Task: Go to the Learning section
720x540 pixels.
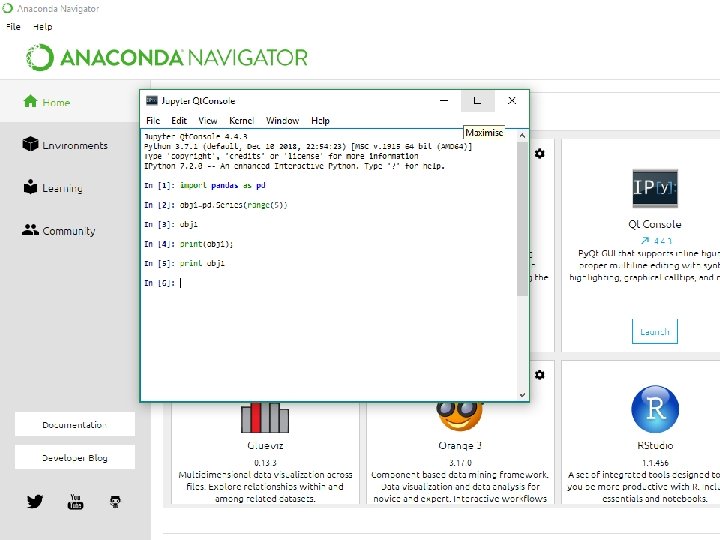Action: tap(53, 188)
